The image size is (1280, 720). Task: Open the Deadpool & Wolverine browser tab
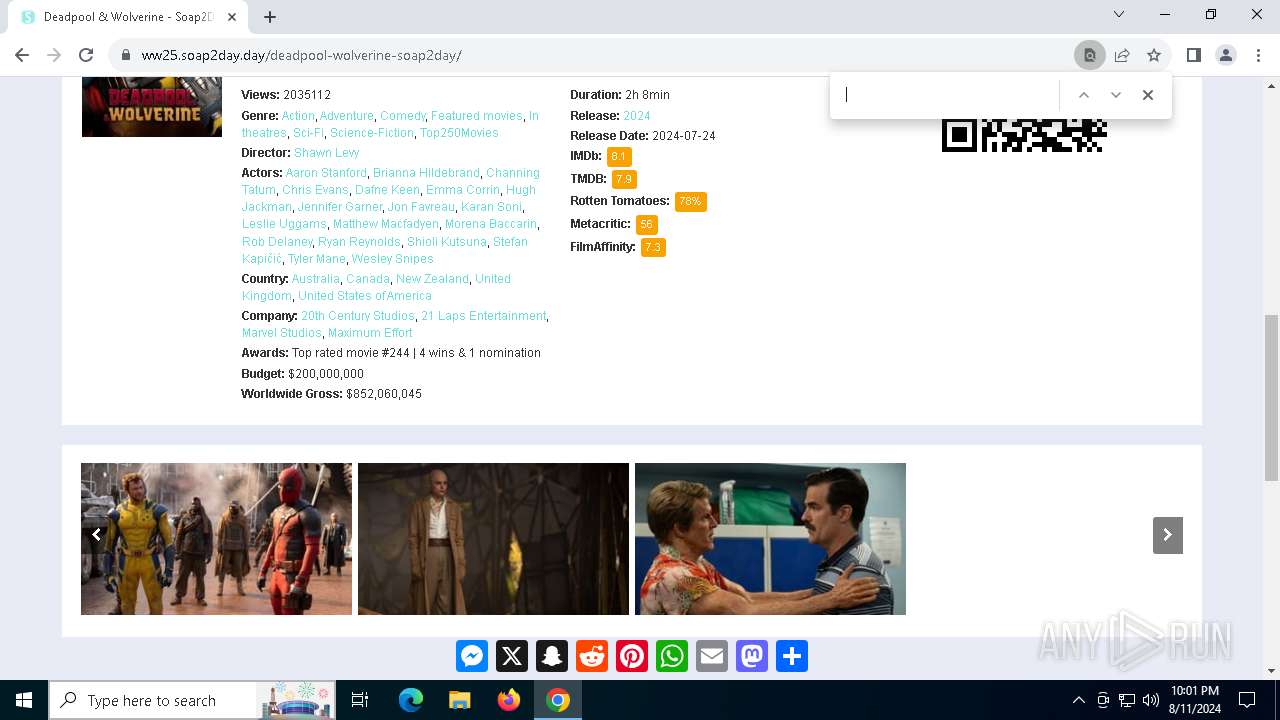pyautogui.click(x=128, y=17)
